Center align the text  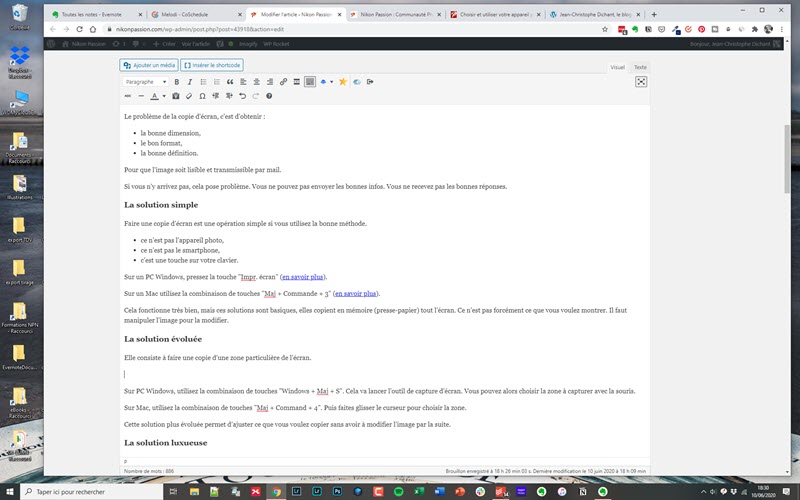(256, 82)
